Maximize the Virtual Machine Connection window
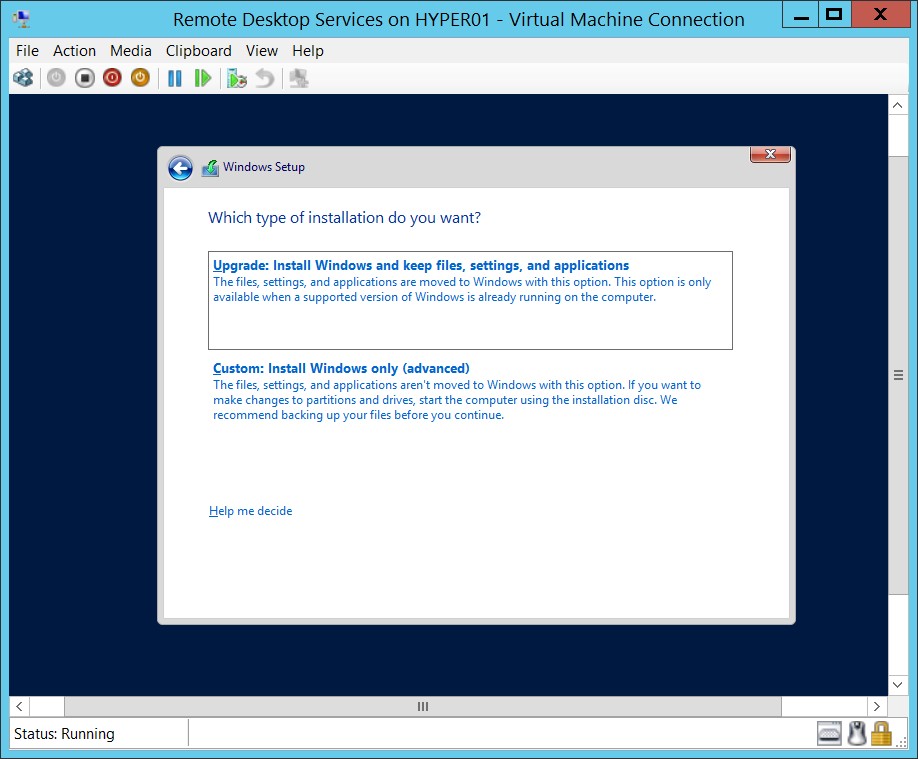 834,15
